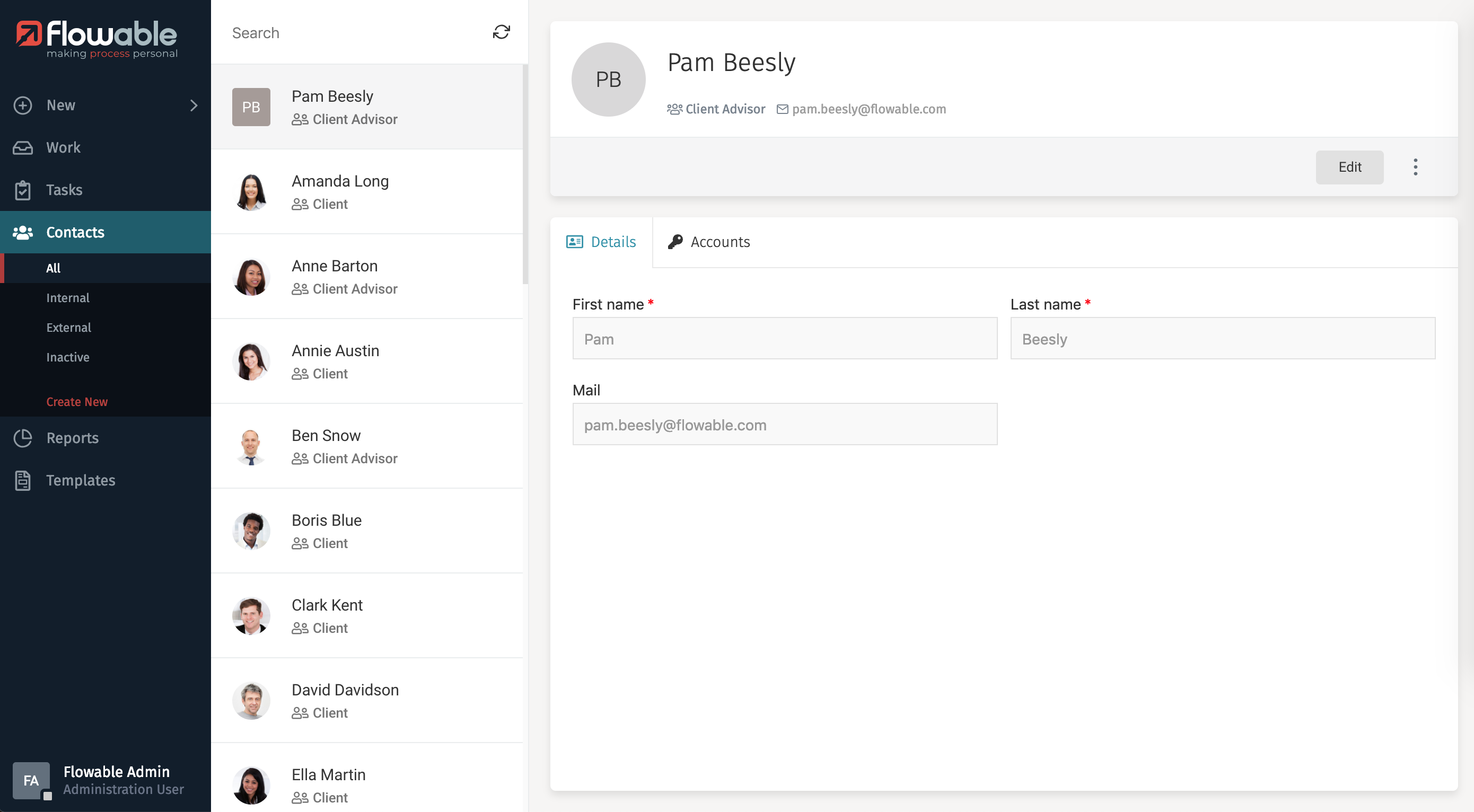Viewport: 1474px width, 812px height.
Task: Open the Work inbox icon
Action: pos(22,147)
